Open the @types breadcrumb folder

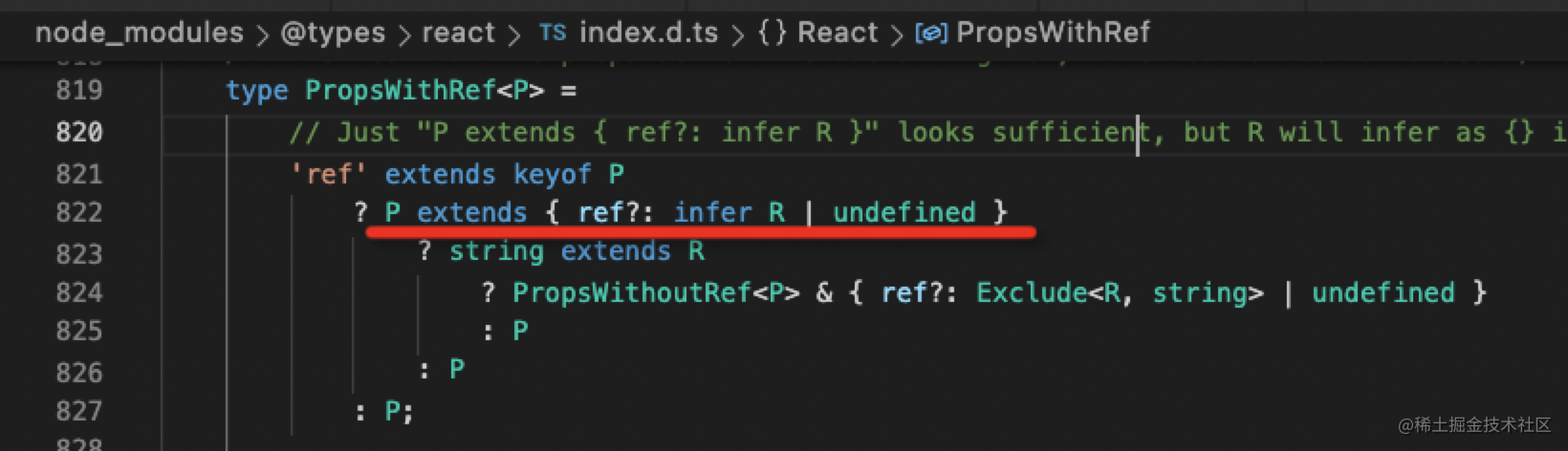coord(333,32)
